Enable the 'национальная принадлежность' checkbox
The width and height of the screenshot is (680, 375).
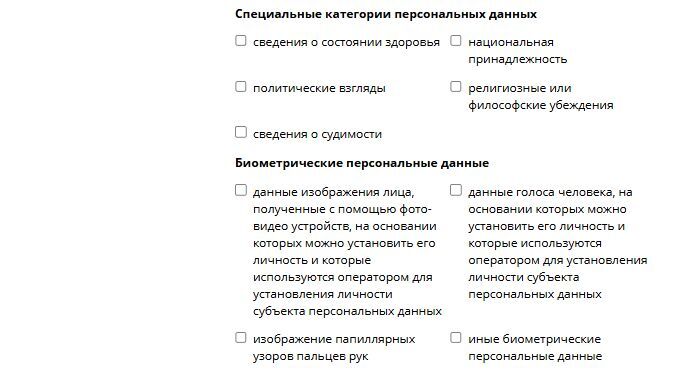click(456, 41)
